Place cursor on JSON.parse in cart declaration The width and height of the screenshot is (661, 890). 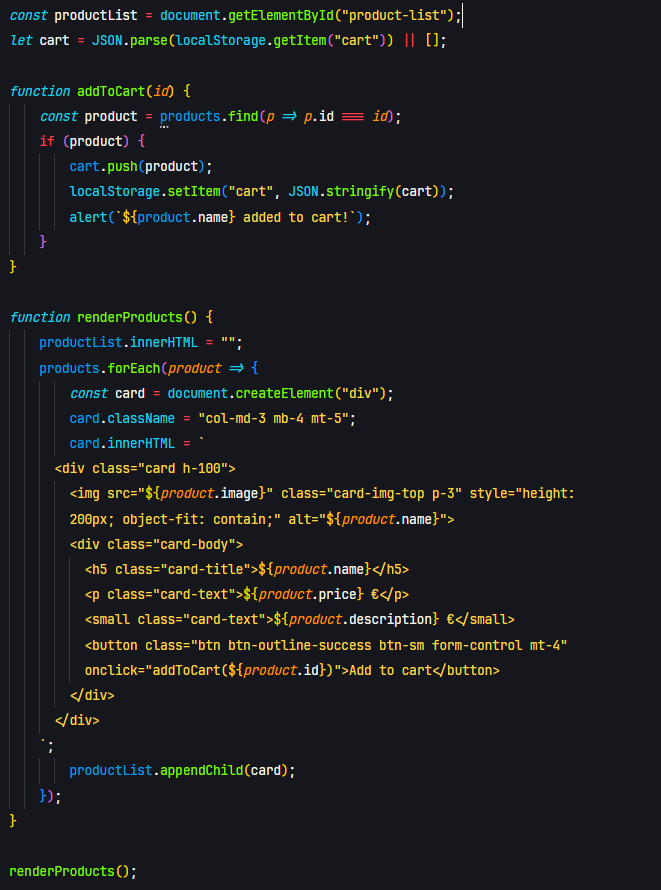point(124,41)
